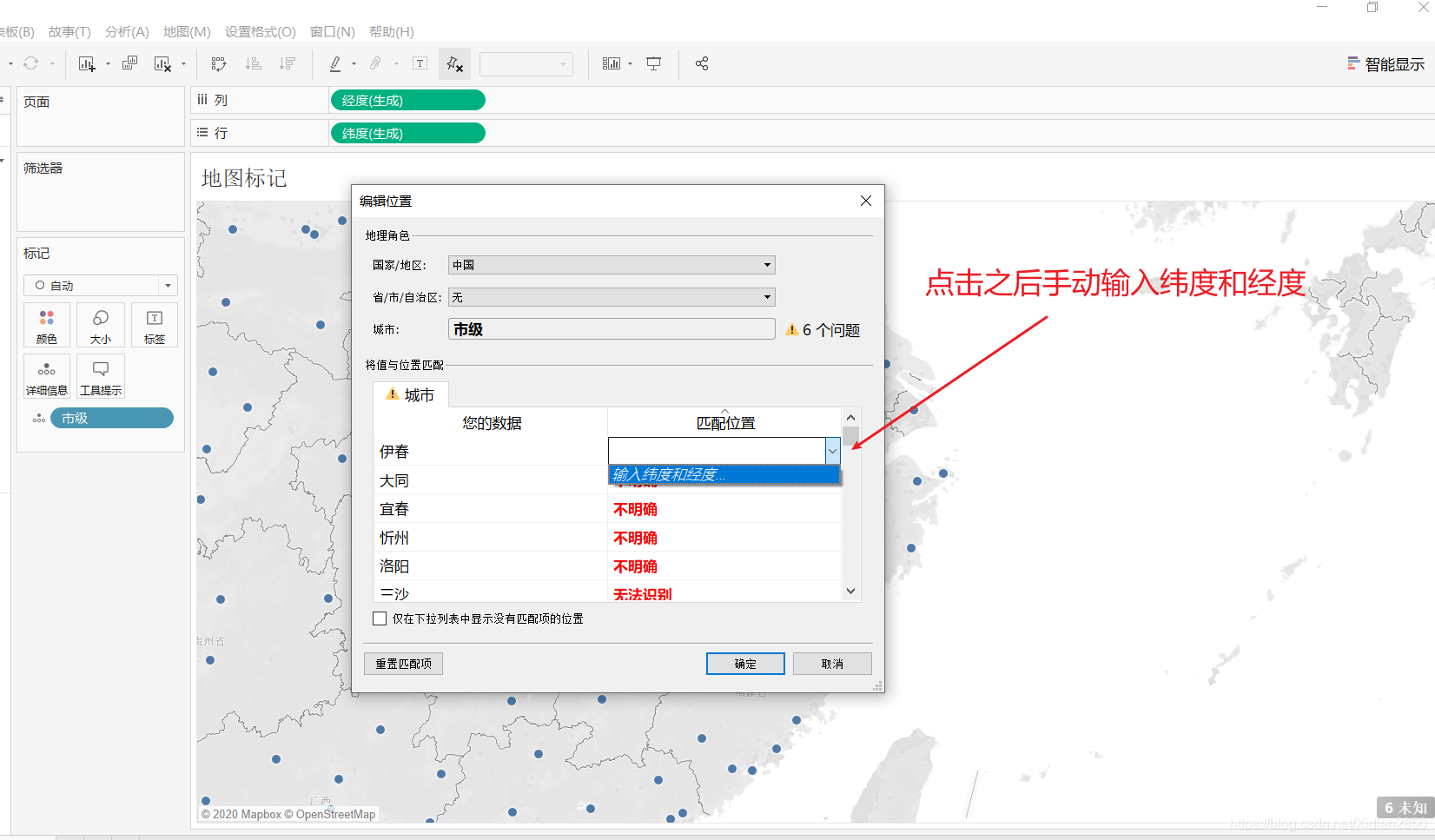Open the 分析(A) menu

pos(127,32)
